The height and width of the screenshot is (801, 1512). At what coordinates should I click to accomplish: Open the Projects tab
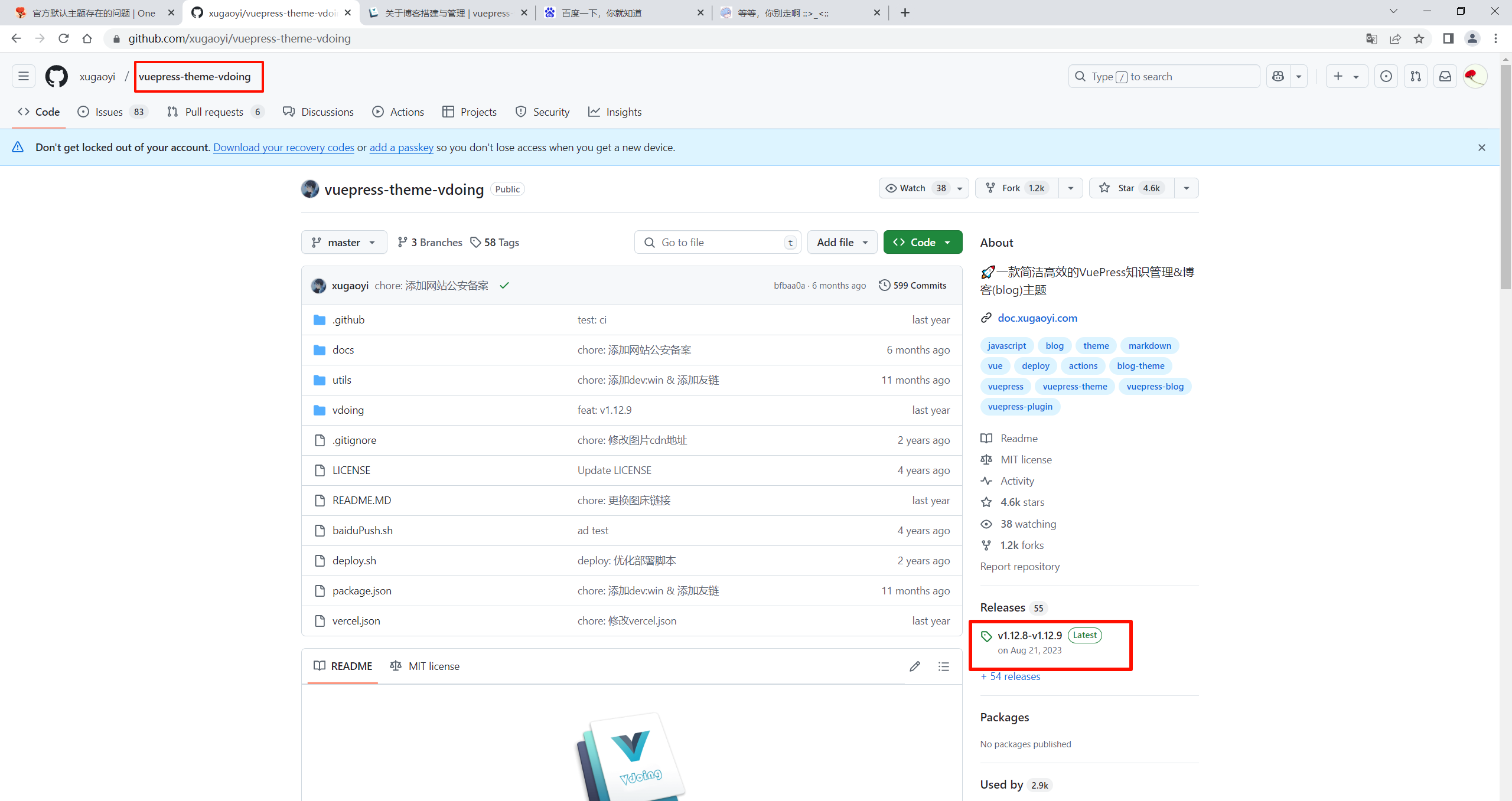(x=470, y=112)
